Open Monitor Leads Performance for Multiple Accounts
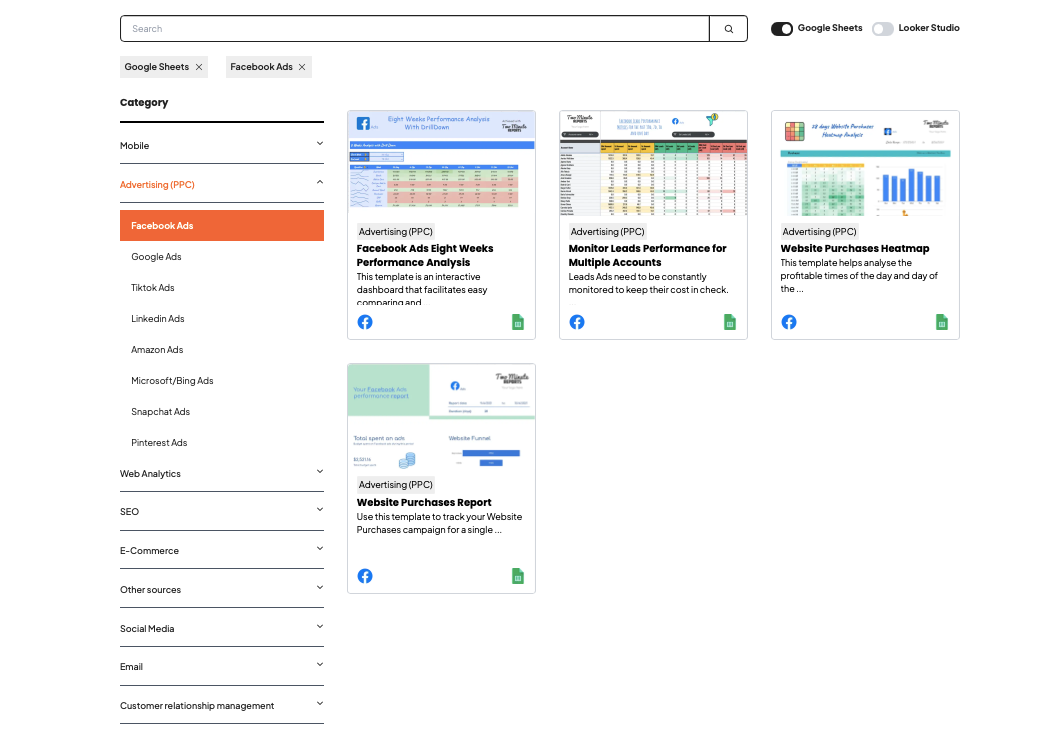The width and height of the screenshot is (1059, 739). [647, 255]
